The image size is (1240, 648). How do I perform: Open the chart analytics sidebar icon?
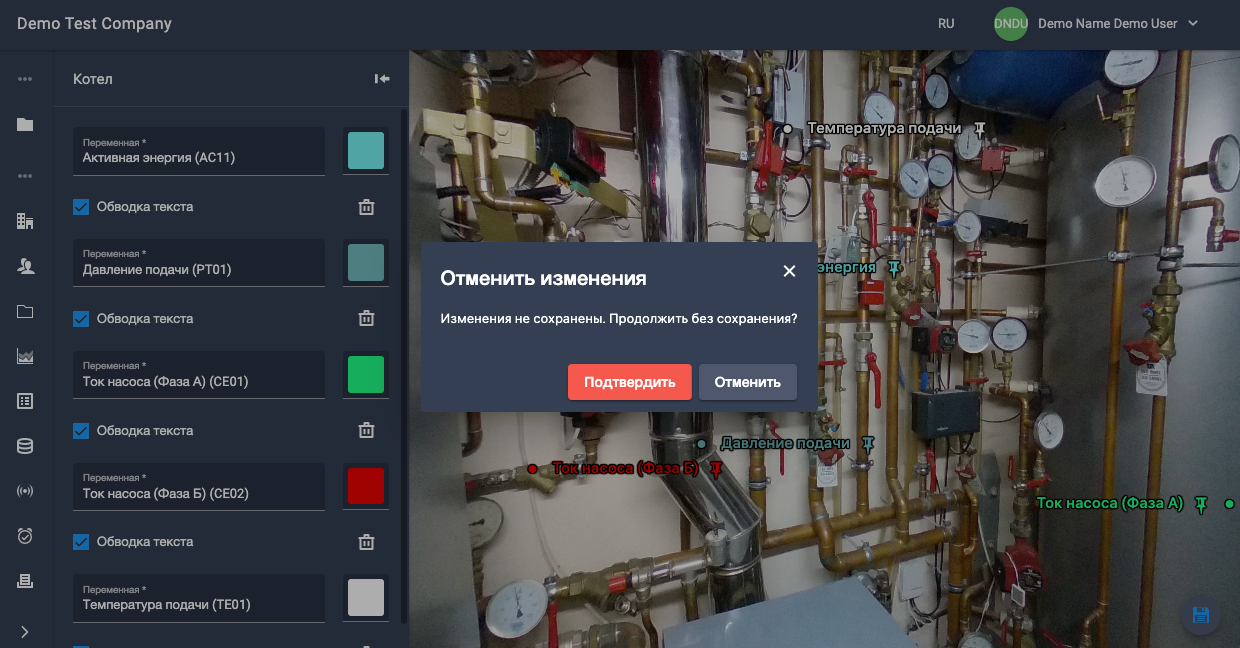(x=25, y=356)
